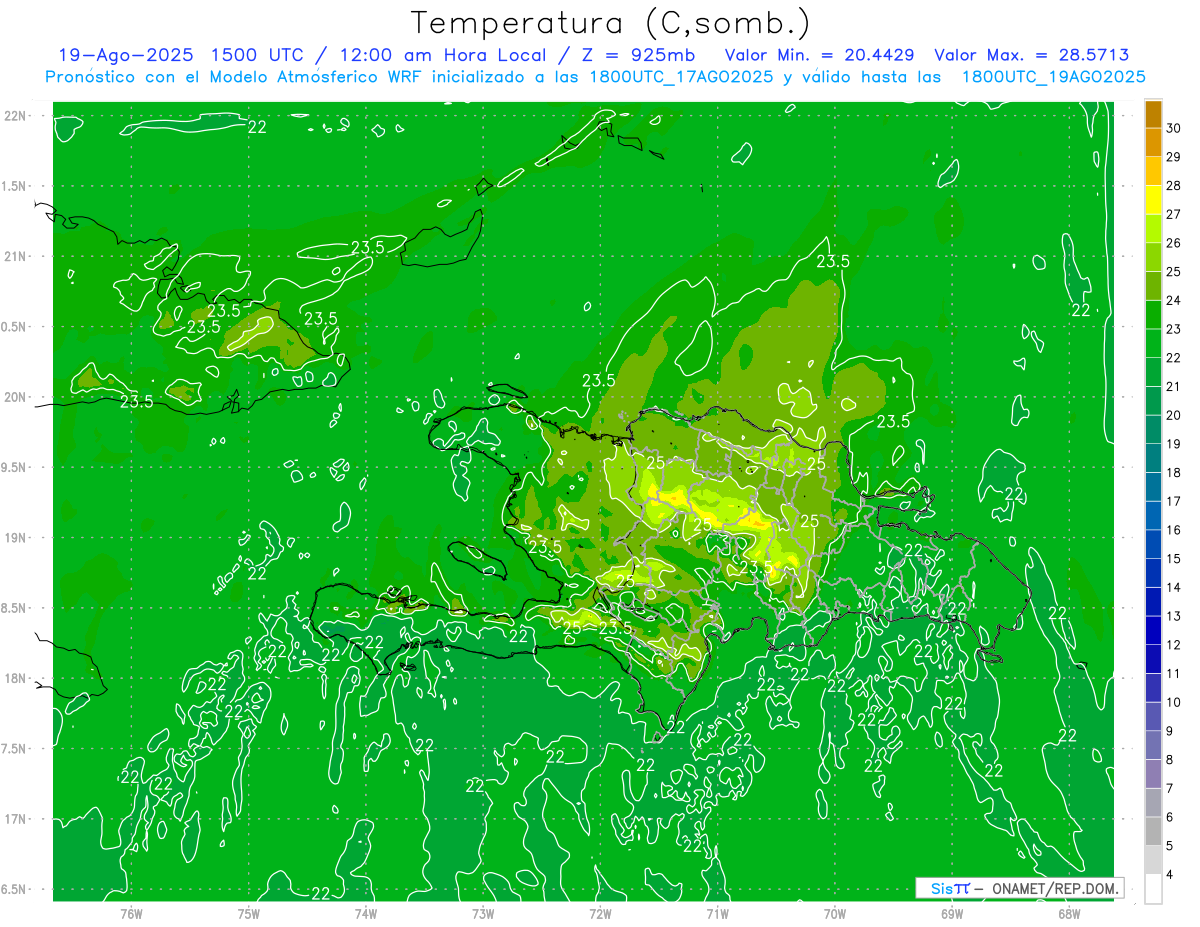The width and height of the screenshot is (1200, 927).
Task: Click the legend value 28
Action: tap(1174, 185)
